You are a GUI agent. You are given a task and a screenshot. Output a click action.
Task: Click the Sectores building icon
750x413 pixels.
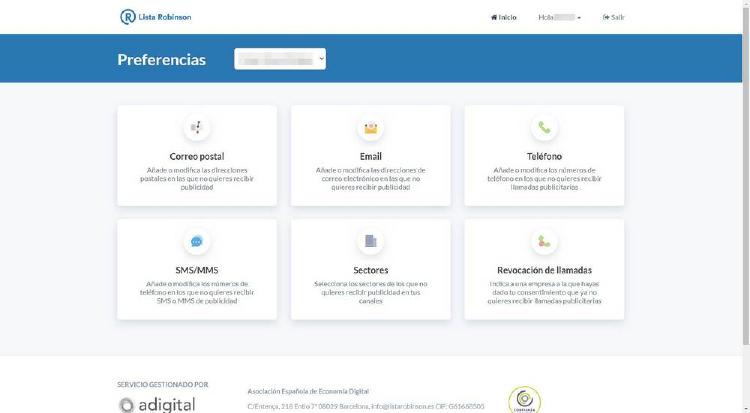[370, 241]
